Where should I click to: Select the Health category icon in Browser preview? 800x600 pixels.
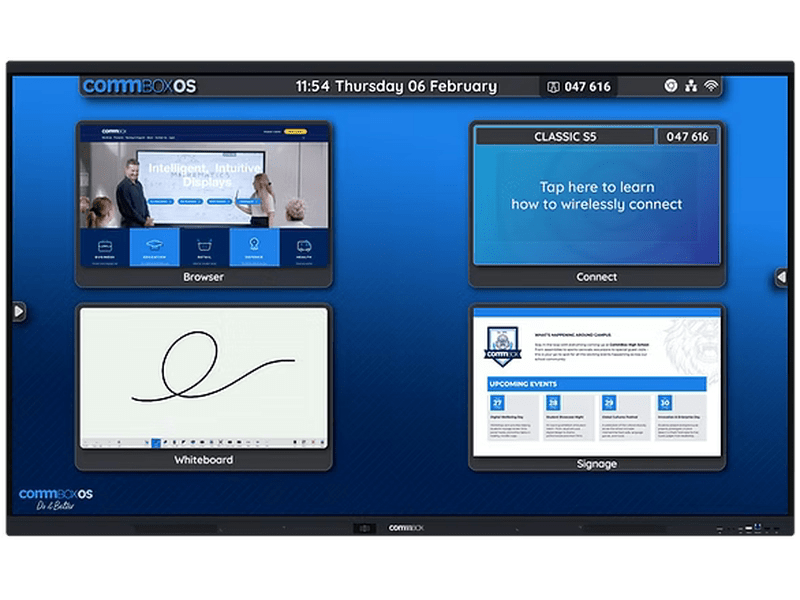[303, 246]
